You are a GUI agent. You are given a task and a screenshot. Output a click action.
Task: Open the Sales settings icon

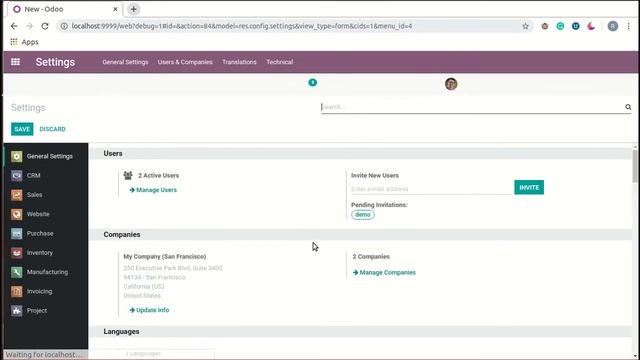[x=17, y=195]
